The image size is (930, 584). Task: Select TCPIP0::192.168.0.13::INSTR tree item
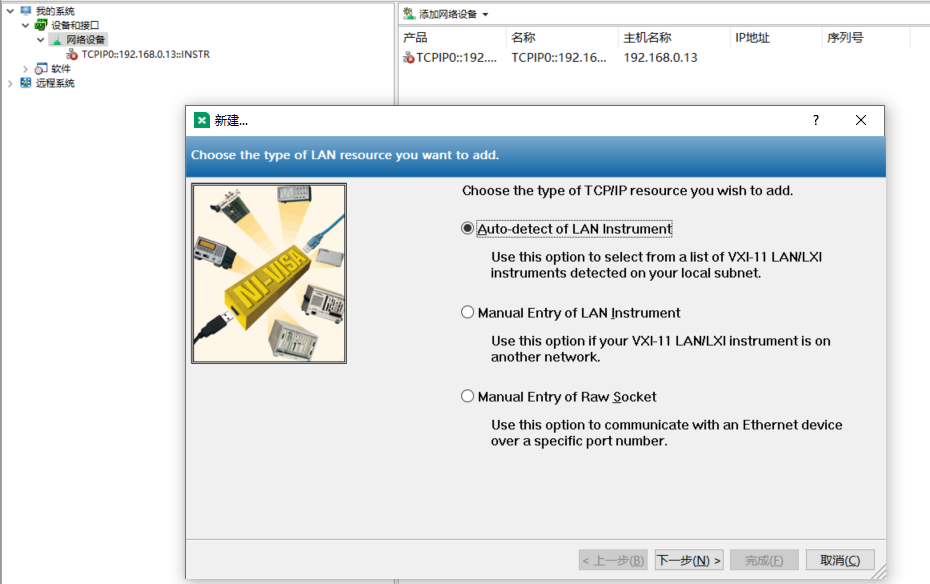(x=145, y=55)
